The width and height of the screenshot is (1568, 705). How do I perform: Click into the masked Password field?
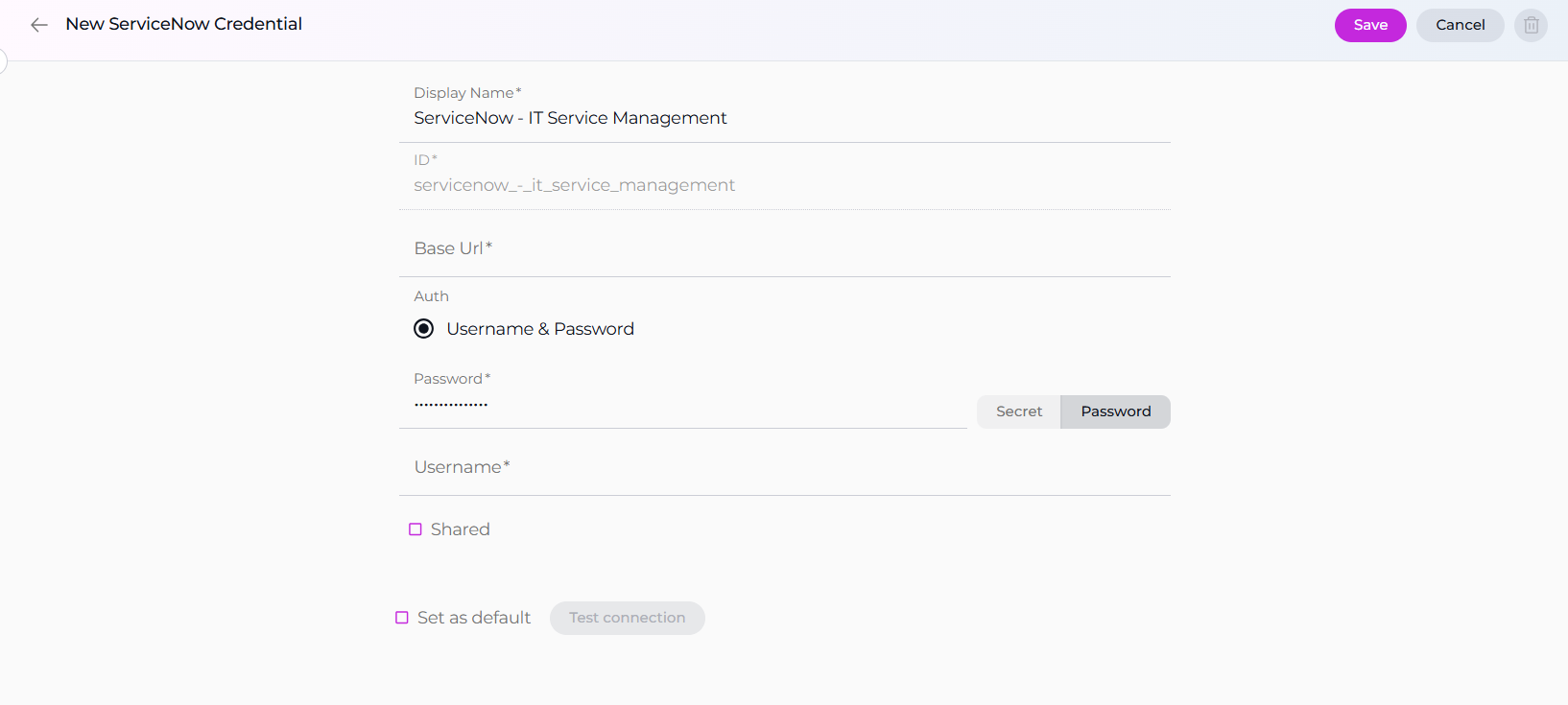point(681,406)
